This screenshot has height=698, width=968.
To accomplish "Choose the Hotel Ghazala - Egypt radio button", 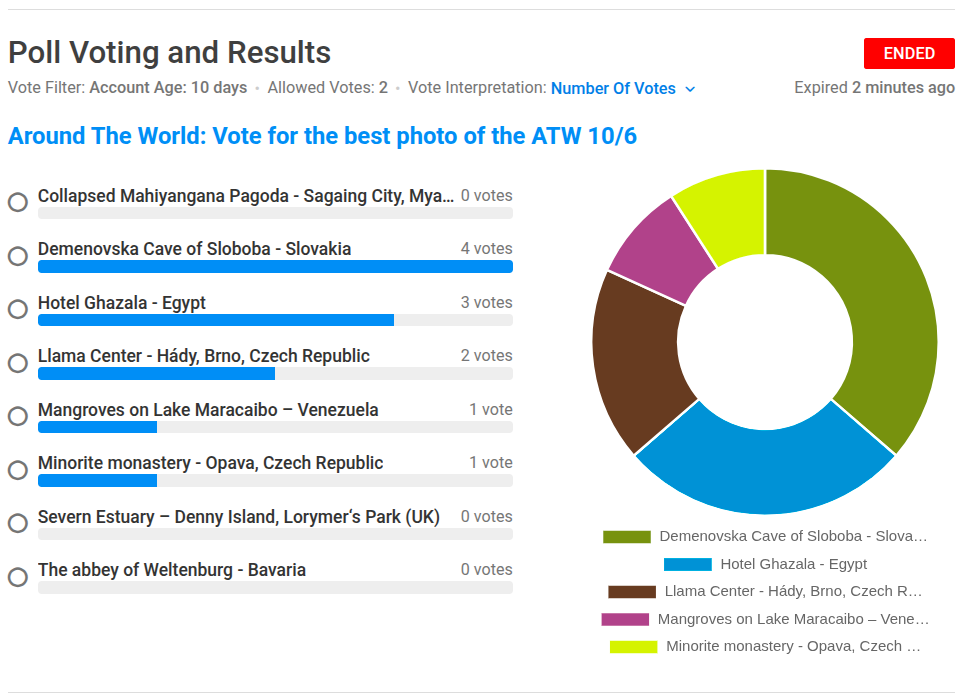I will (18, 309).
